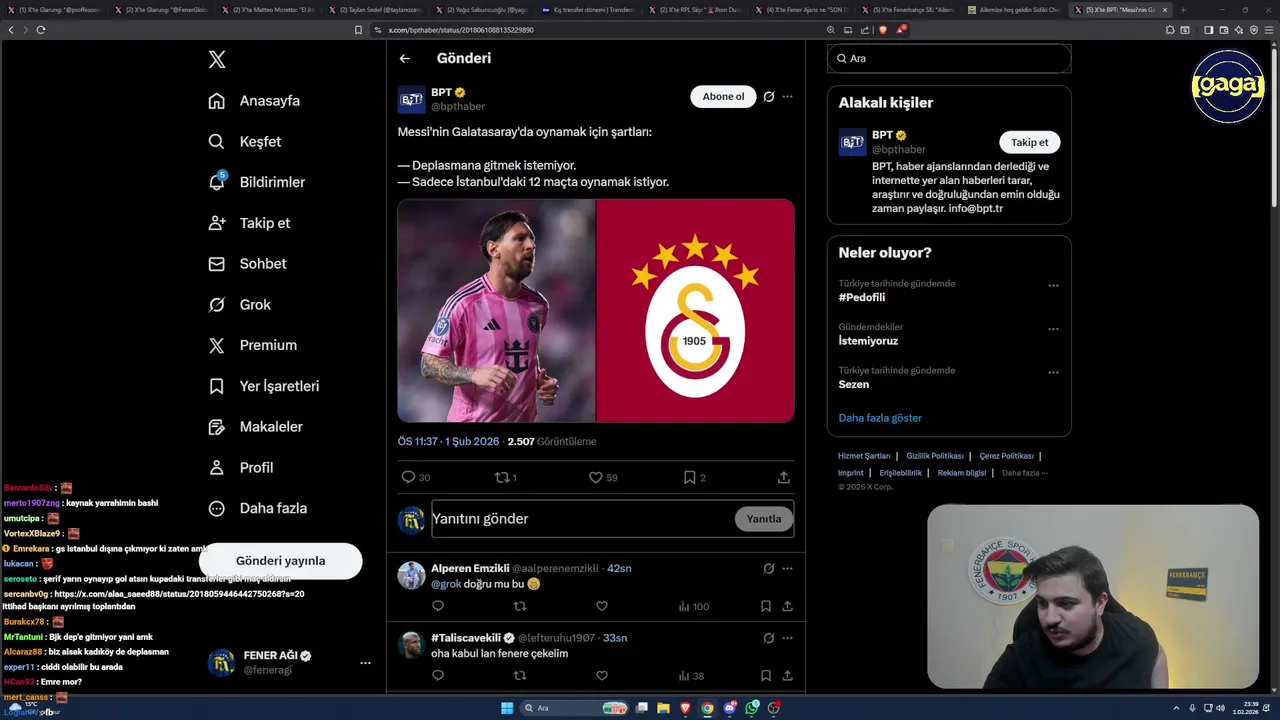
Task: Bookmark #Taliscavekili's reply
Action: [766, 676]
